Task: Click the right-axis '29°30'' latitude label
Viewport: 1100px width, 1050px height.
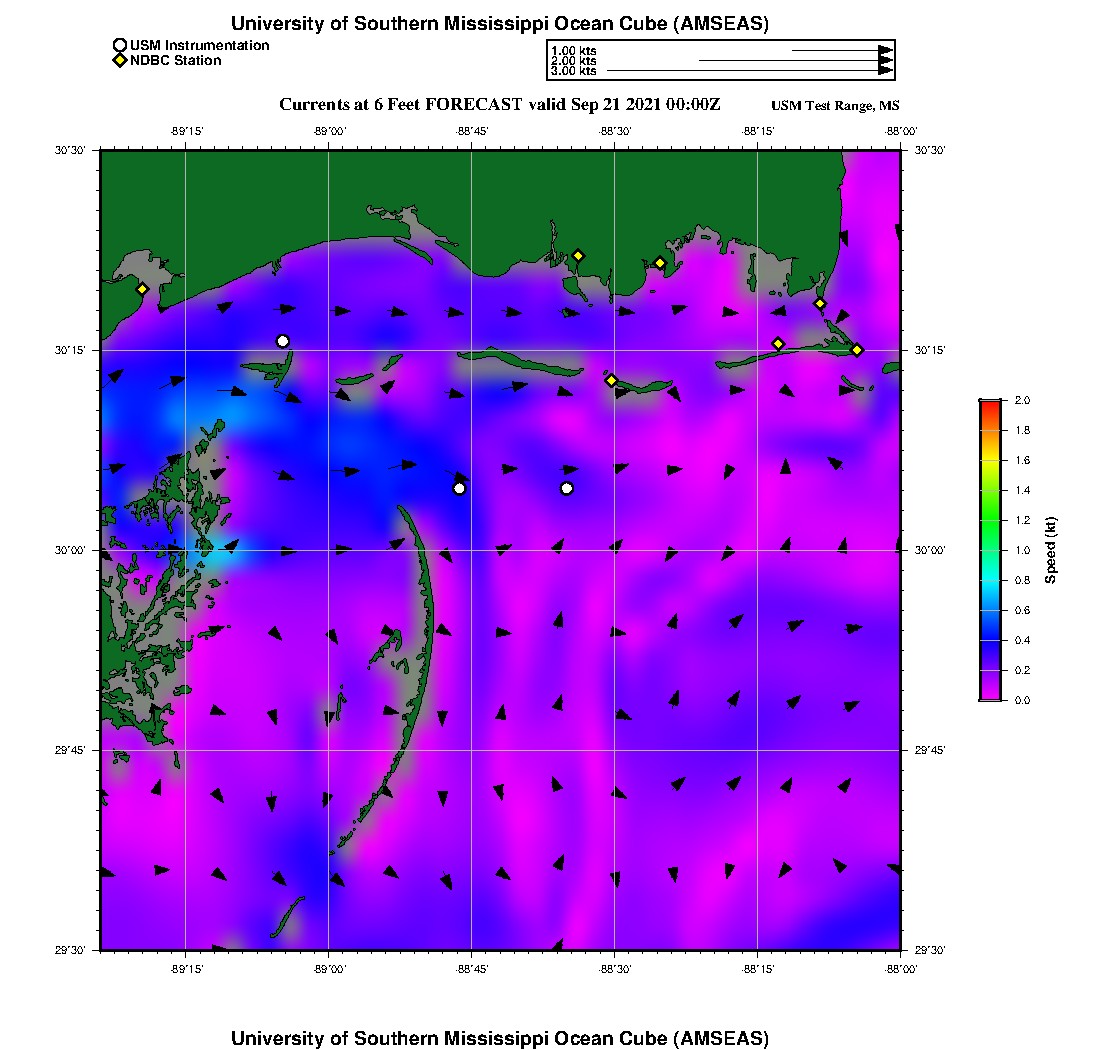Action: point(930,950)
